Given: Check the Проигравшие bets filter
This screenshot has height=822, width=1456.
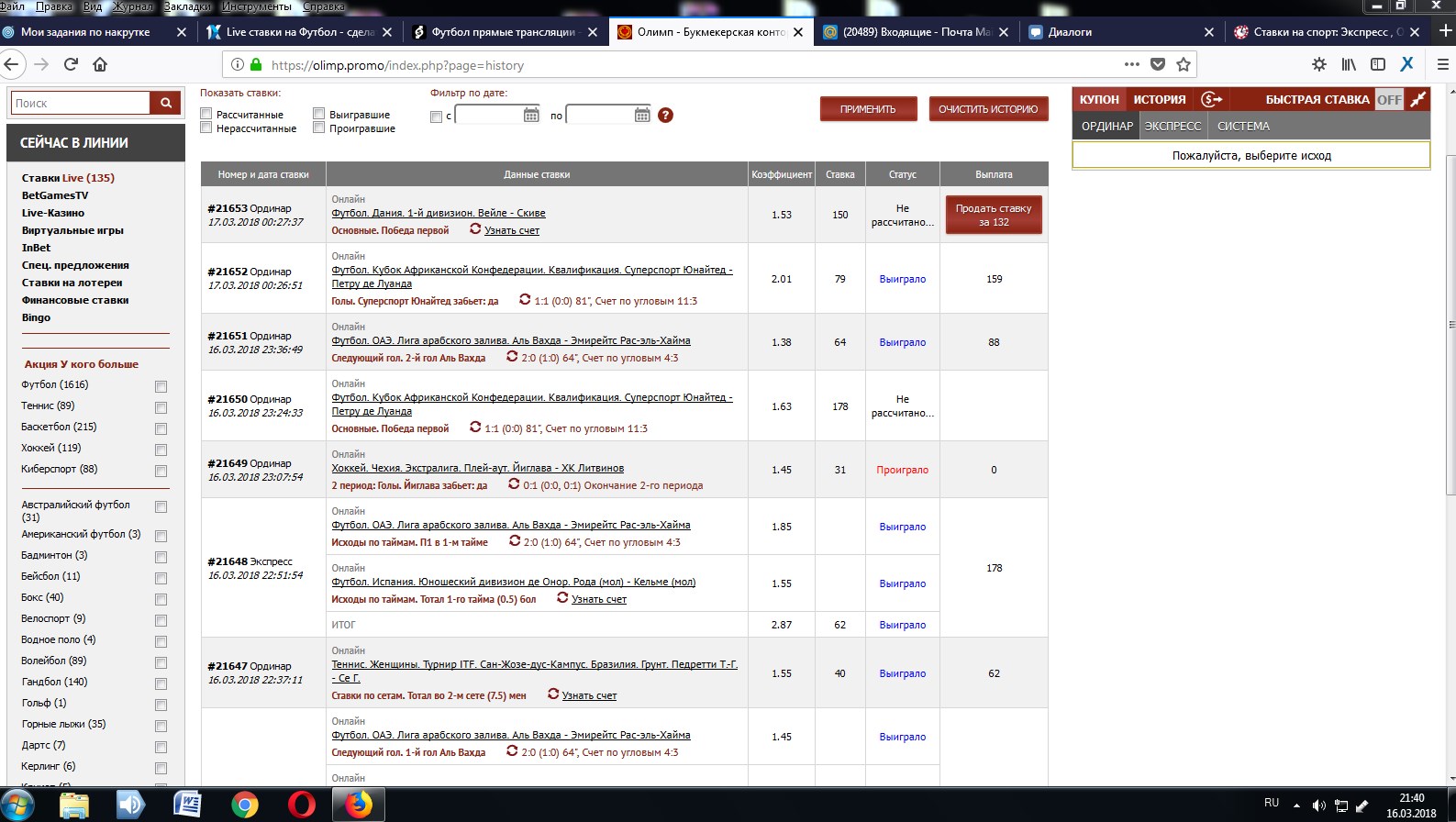Looking at the screenshot, I should pyautogui.click(x=319, y=128).
